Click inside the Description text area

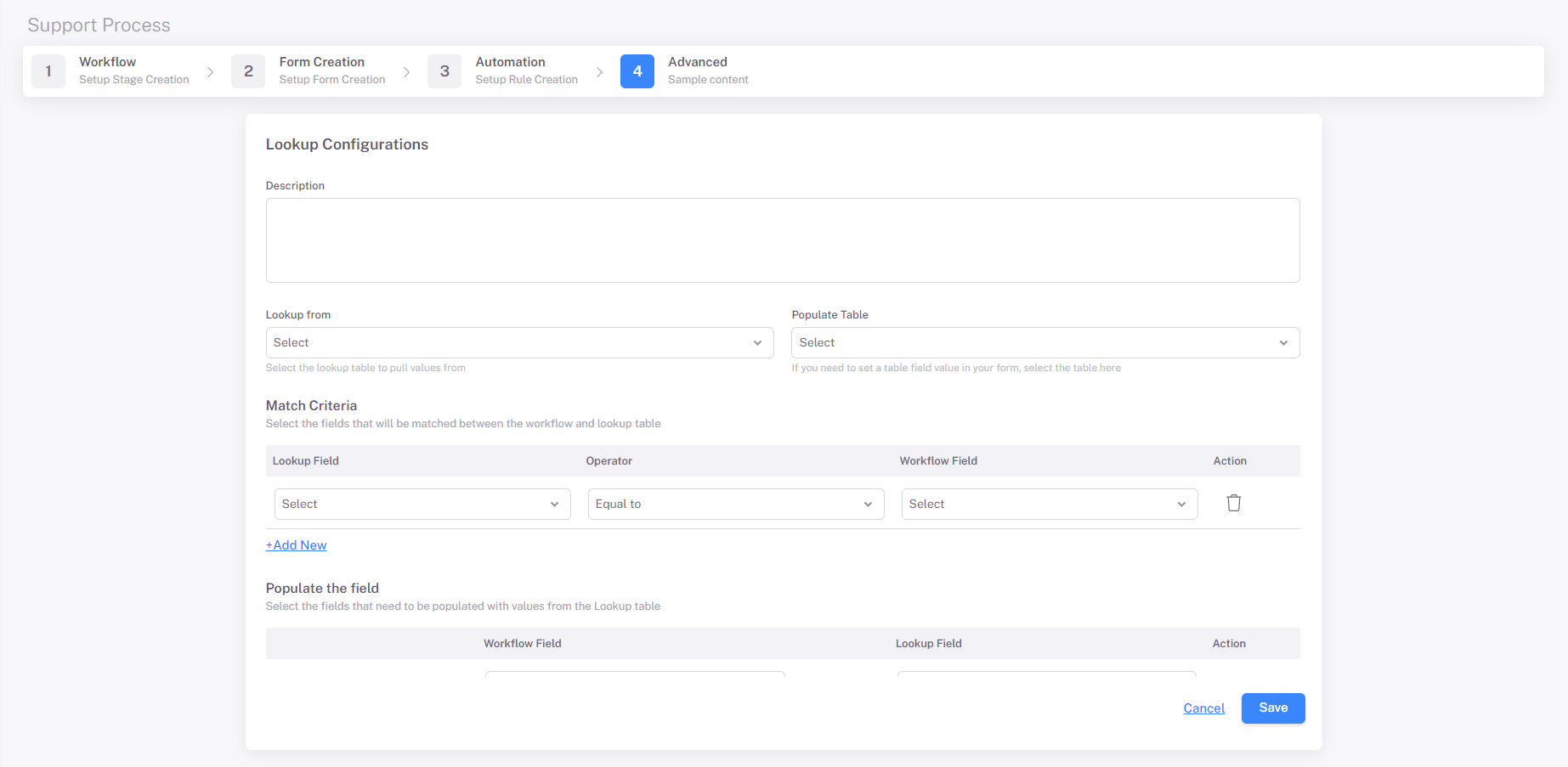782,240
